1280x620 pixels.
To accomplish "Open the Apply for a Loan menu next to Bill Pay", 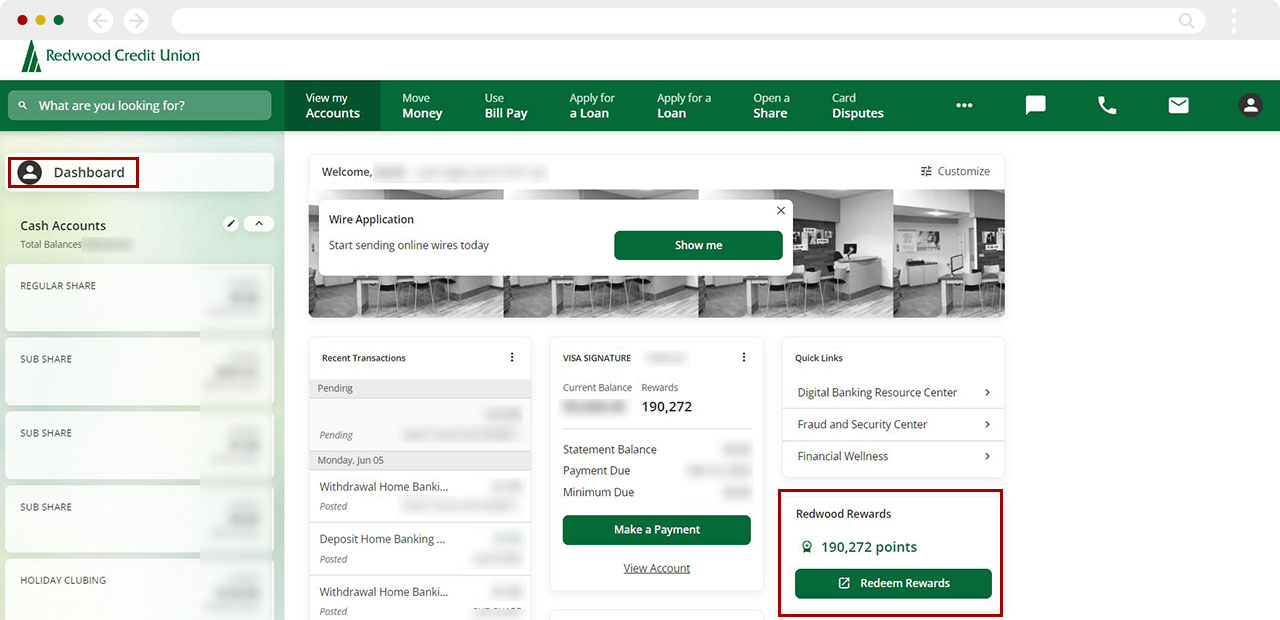I will (592, 105).
